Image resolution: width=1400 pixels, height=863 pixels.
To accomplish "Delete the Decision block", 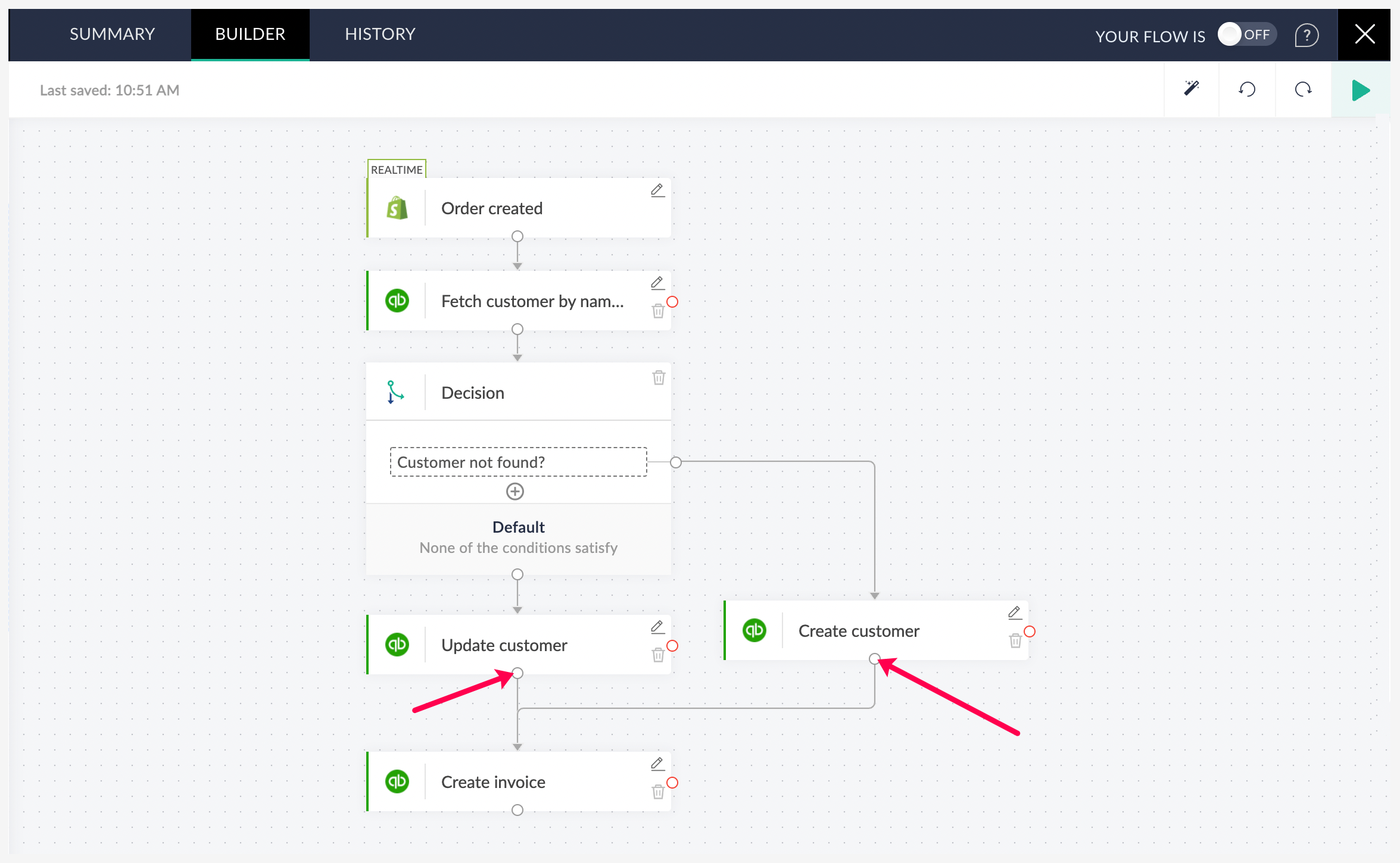I will click(659, 377).
